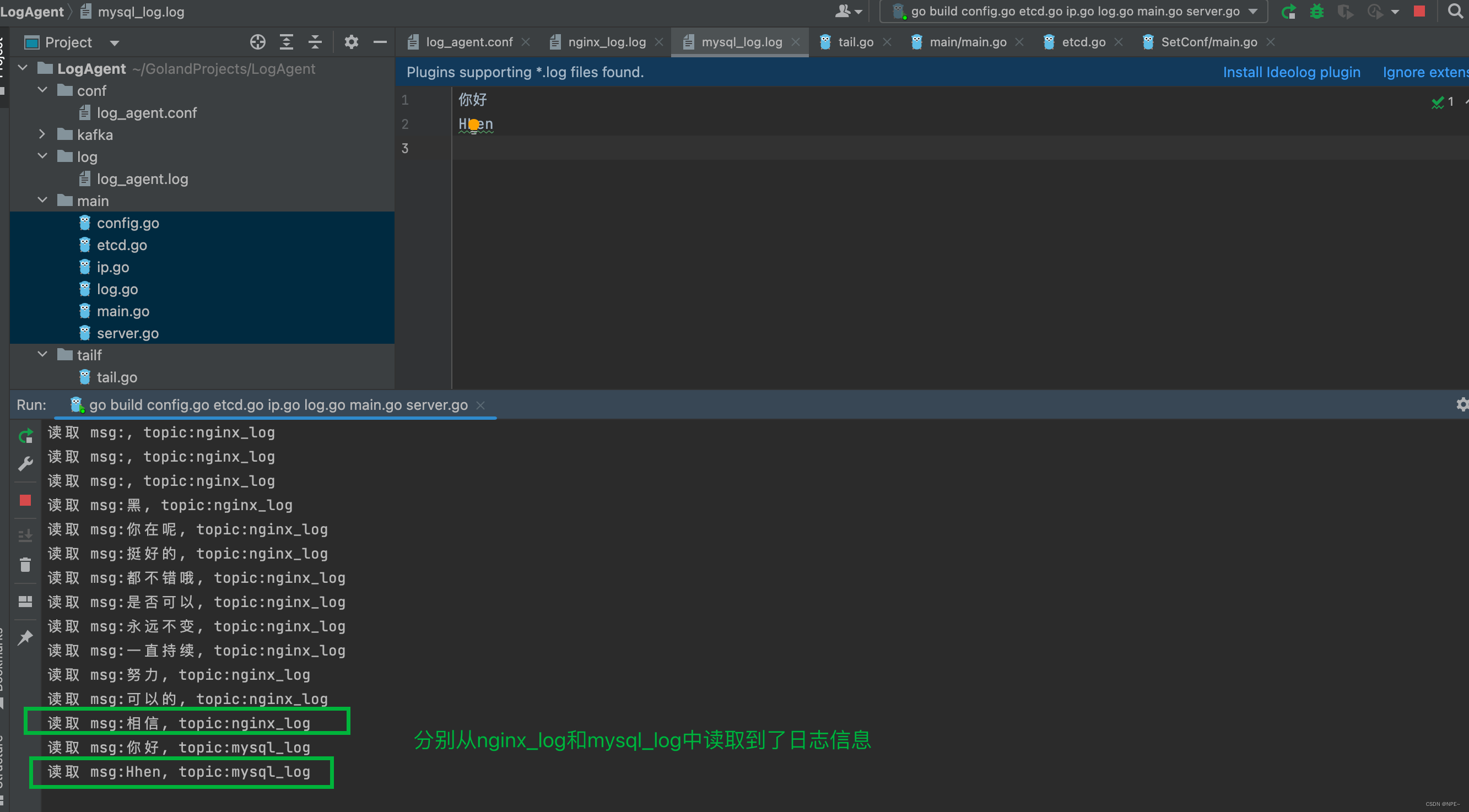Viewport: 1469px width, 812px height.
Task: Toggle the console layout view icon
Action: (x=25, y=601)
